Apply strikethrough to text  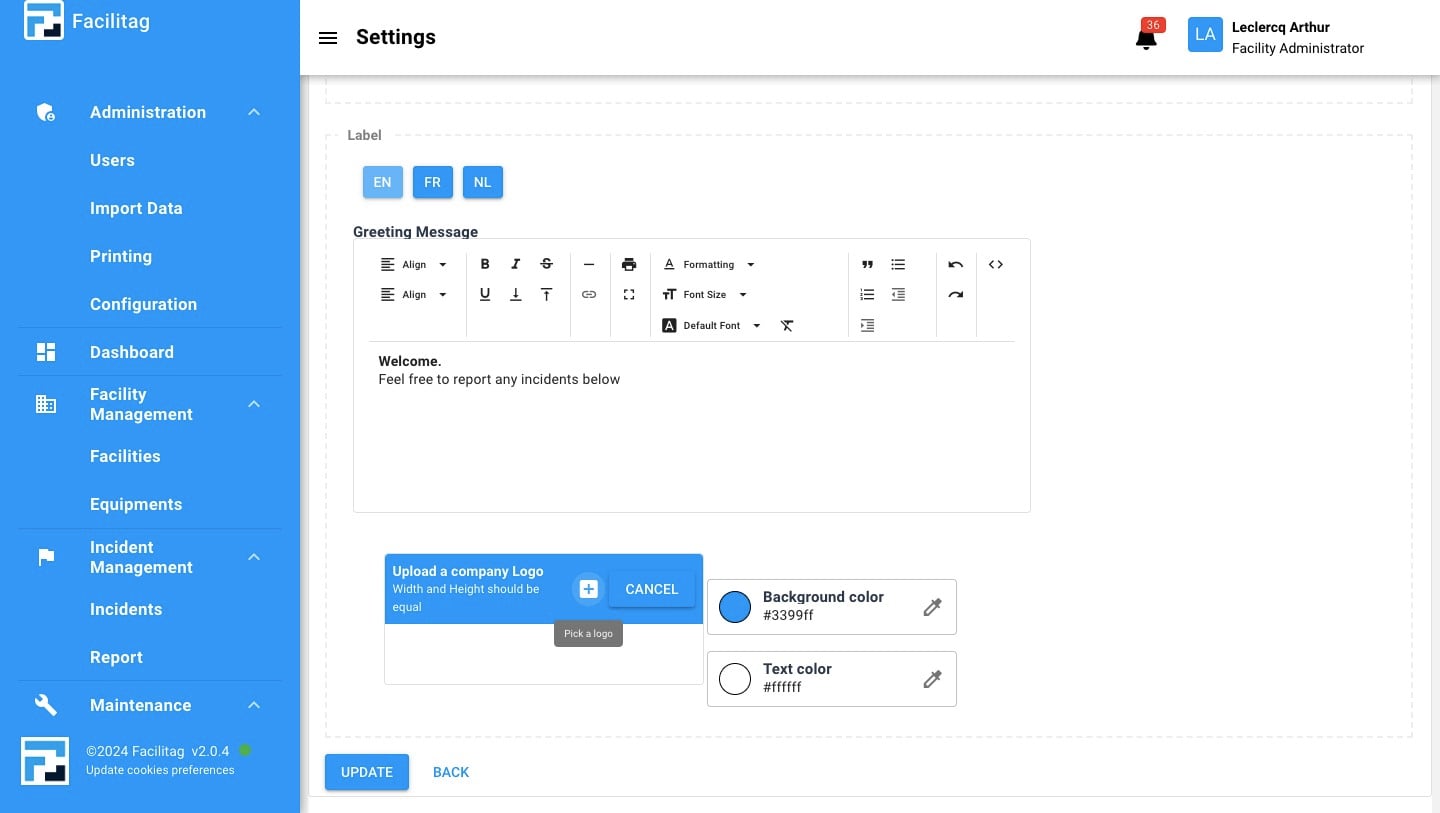(546, 264)
